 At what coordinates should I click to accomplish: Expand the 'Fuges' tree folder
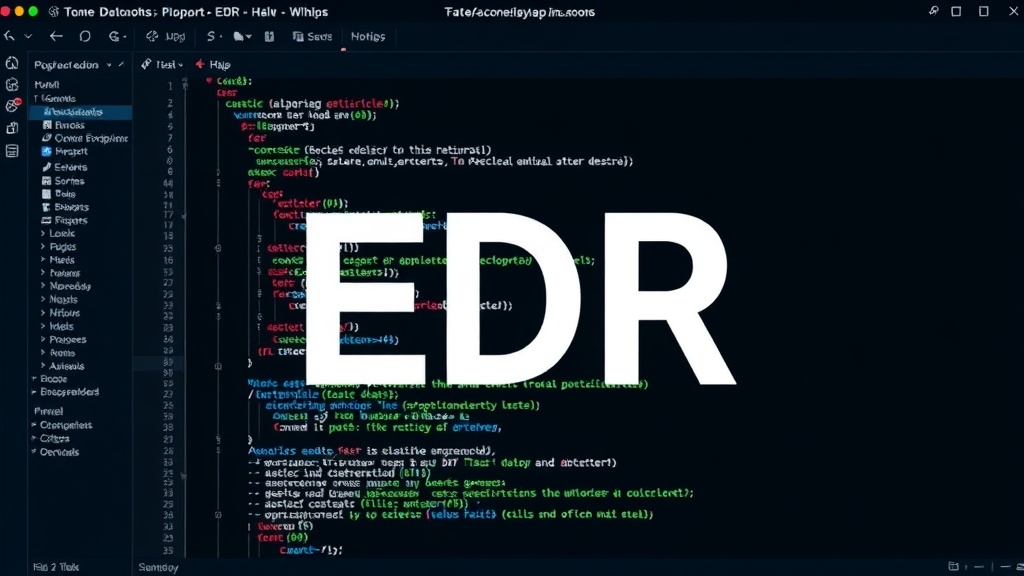click(x=43, y=247)
